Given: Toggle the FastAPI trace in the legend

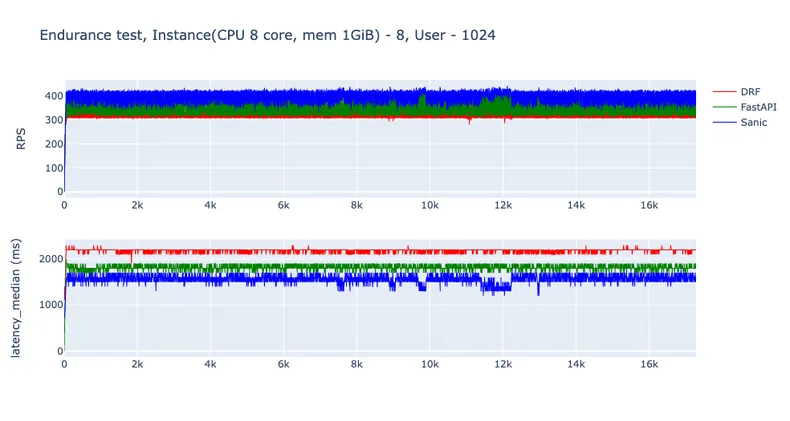Looking at the screenshot, I should pyautogui.click(x=745, y=107).
